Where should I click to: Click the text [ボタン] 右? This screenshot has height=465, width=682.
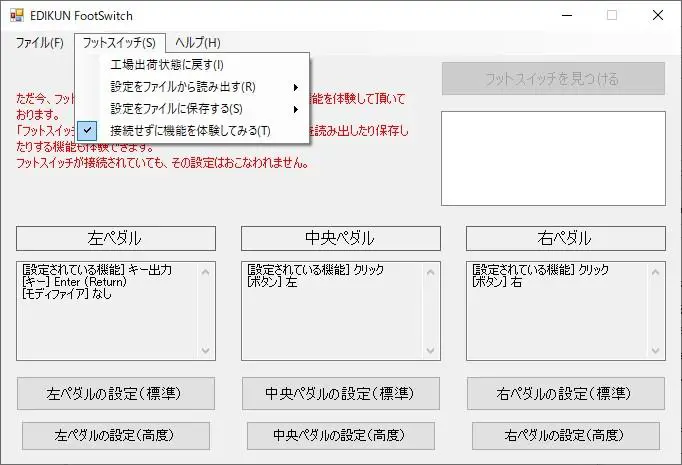pyautogui.click(x=497, y=282)
